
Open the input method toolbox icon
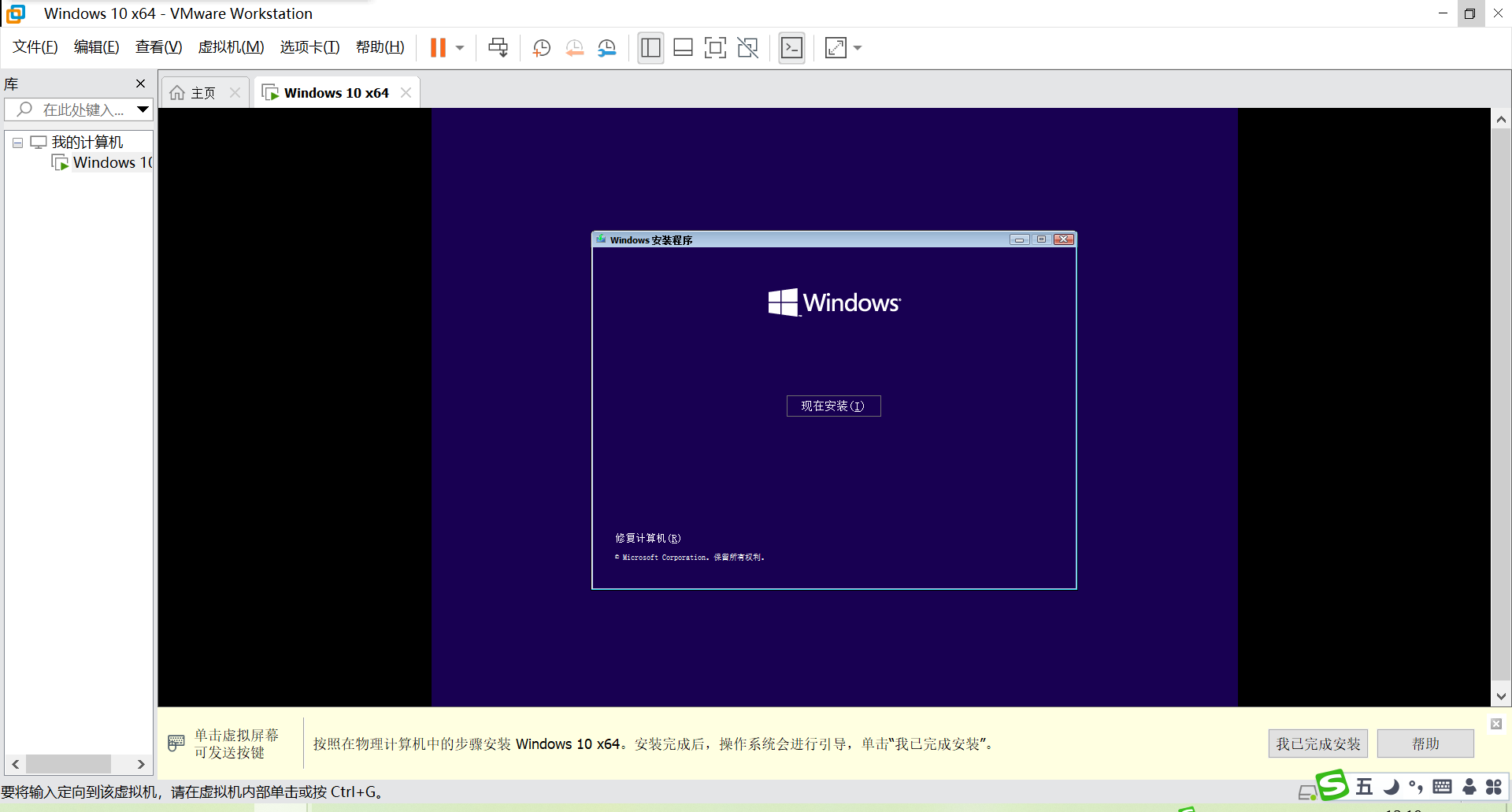click(x=1494, y=787)
